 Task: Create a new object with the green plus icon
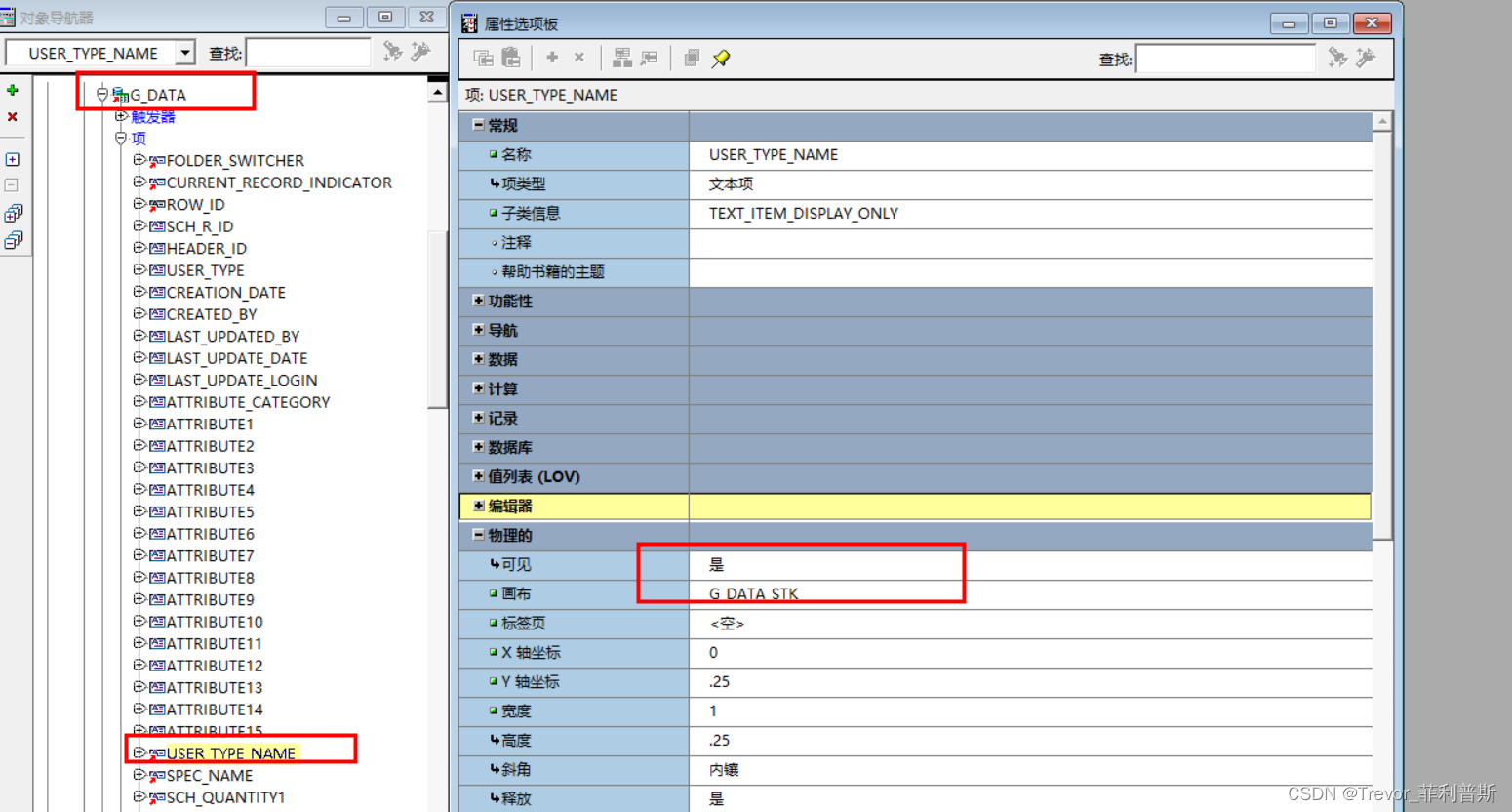click(x=13, y=90)
